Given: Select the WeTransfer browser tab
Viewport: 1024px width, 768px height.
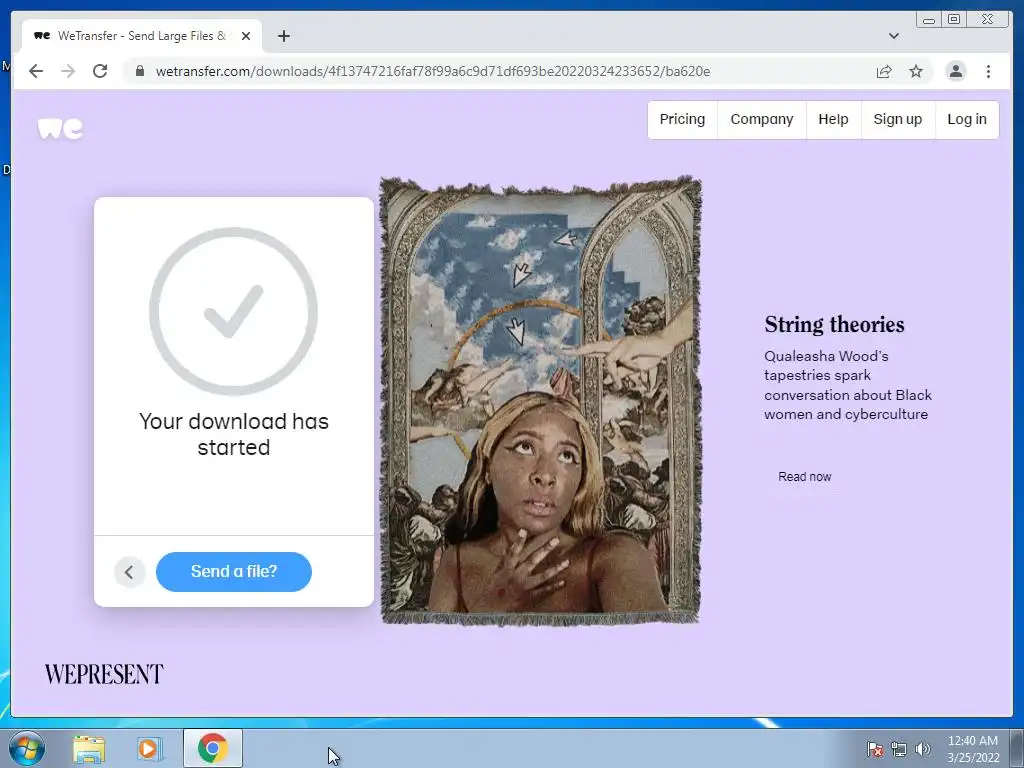Looking at the screenshot, I should click(142, 36).
